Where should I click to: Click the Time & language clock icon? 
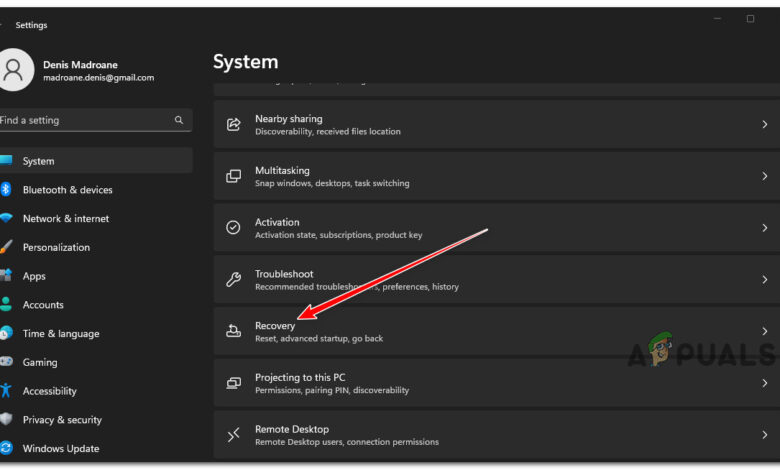tap(6, 333)
